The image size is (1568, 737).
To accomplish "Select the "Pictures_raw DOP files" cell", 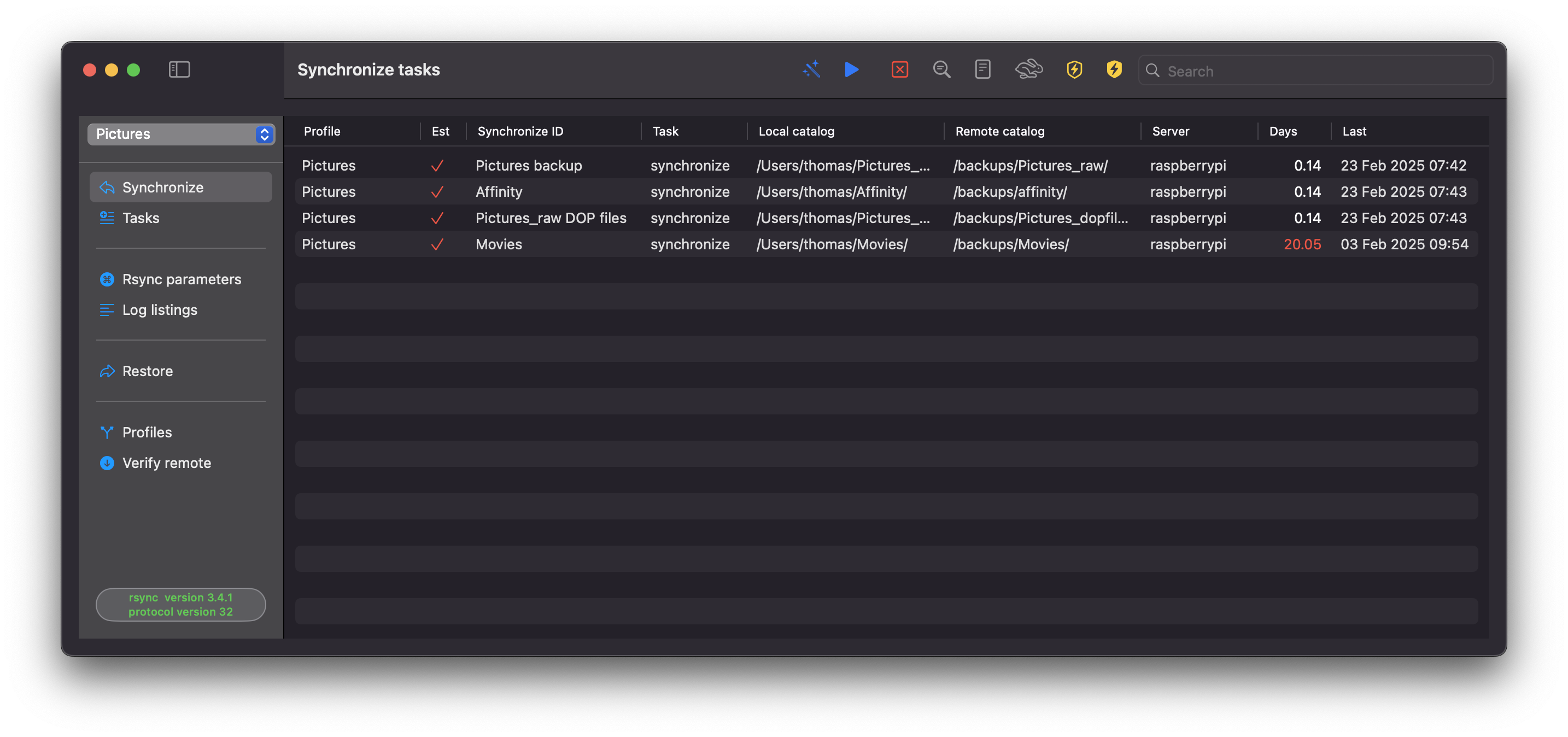I will coord(550,218).
